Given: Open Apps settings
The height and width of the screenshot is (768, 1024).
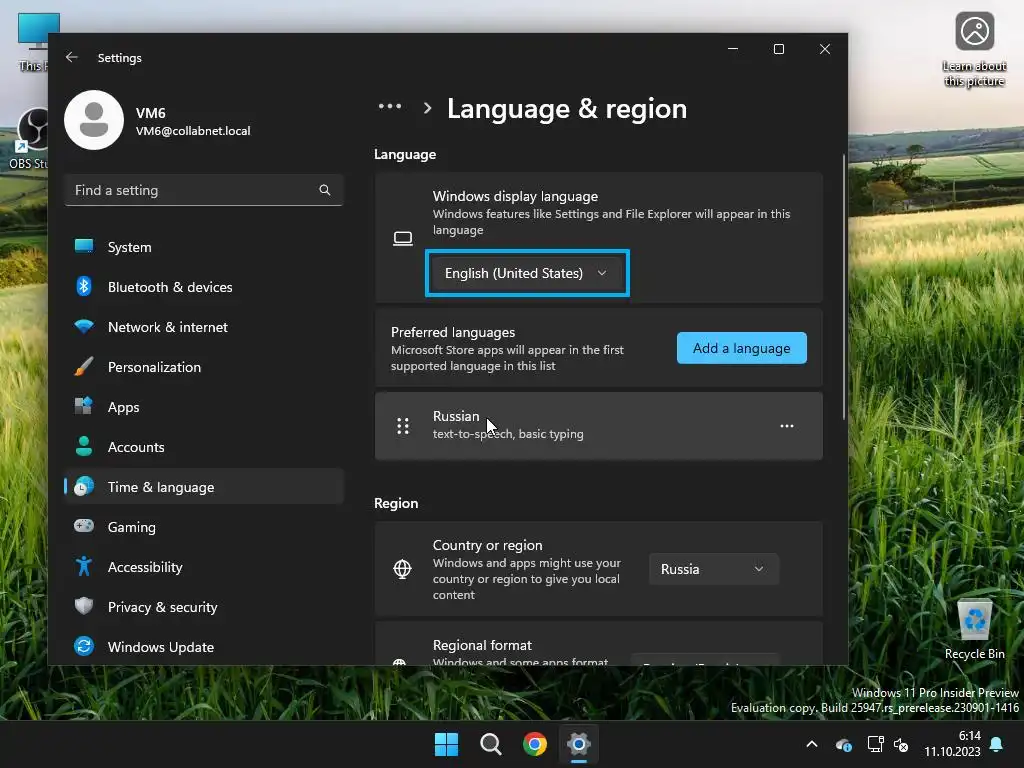Looking at the screenshot, I should click(x=204, y=407).
